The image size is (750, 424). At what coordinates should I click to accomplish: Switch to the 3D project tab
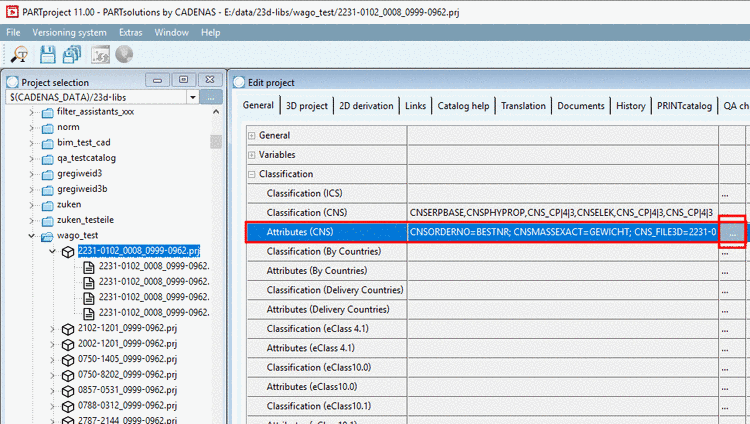click(307, 106)
